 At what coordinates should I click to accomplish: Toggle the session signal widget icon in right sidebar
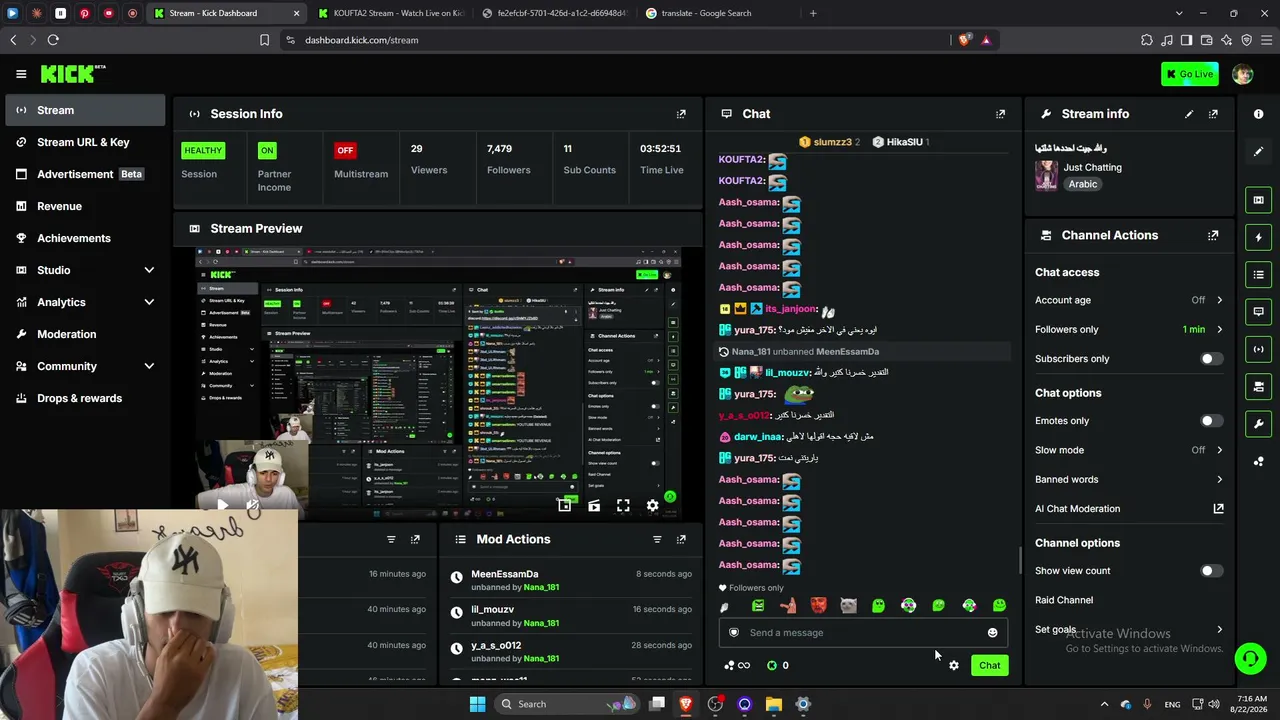pyautogui.click(x=1259, y=349)
